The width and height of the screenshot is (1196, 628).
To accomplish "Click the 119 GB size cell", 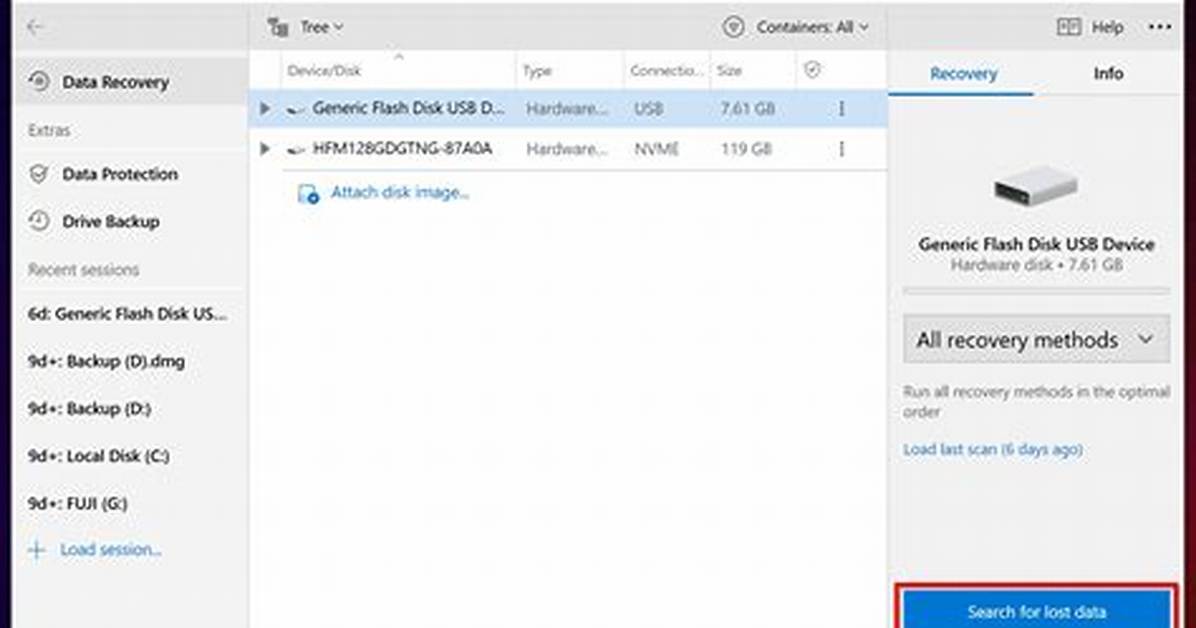I will click(746, 149).
